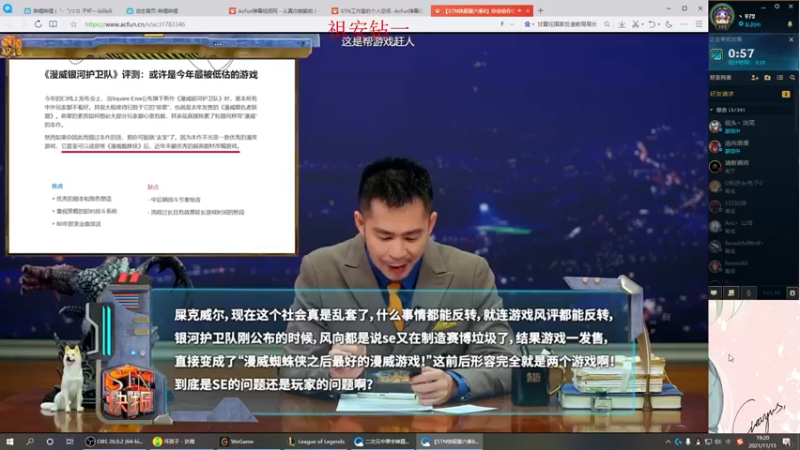The height and width of the screenshot is (450, 800).
Task: Go forward with the browser forward arrow
Action: coord(23,24)
